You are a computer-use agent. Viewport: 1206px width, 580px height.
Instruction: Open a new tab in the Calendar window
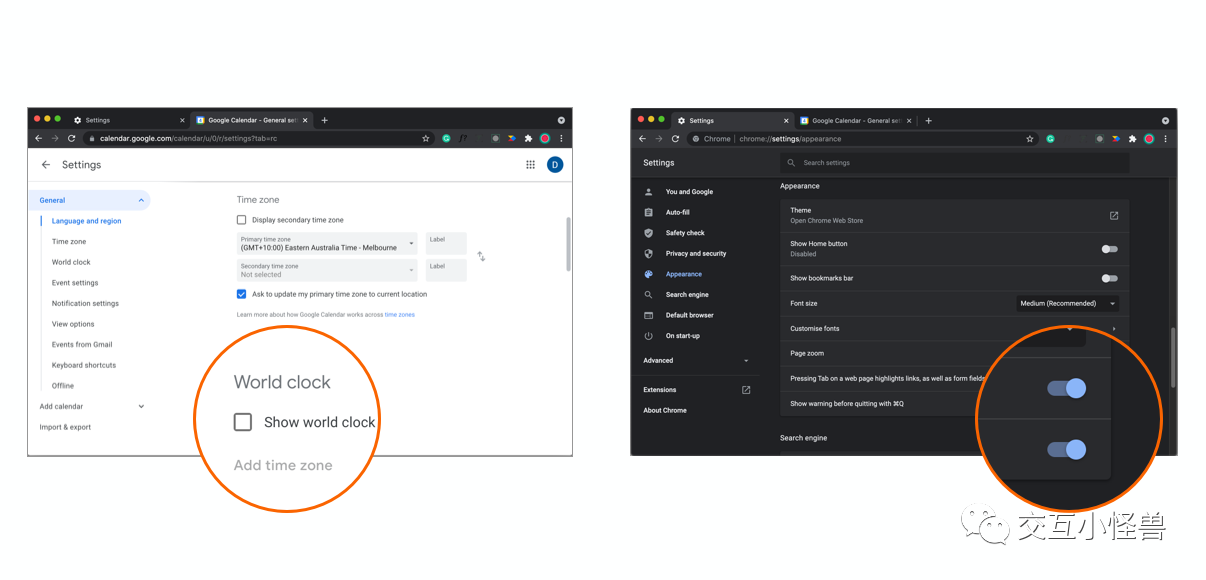tap(324, 120)
